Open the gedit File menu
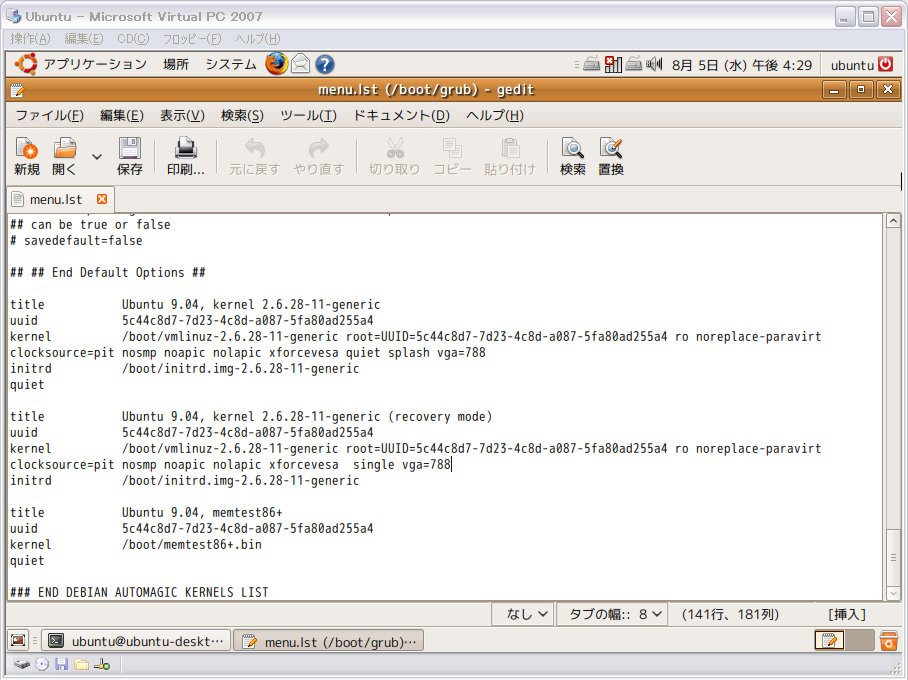Viewport: 908px width, 680px height. pyautogui.click(x=49, y=115)
